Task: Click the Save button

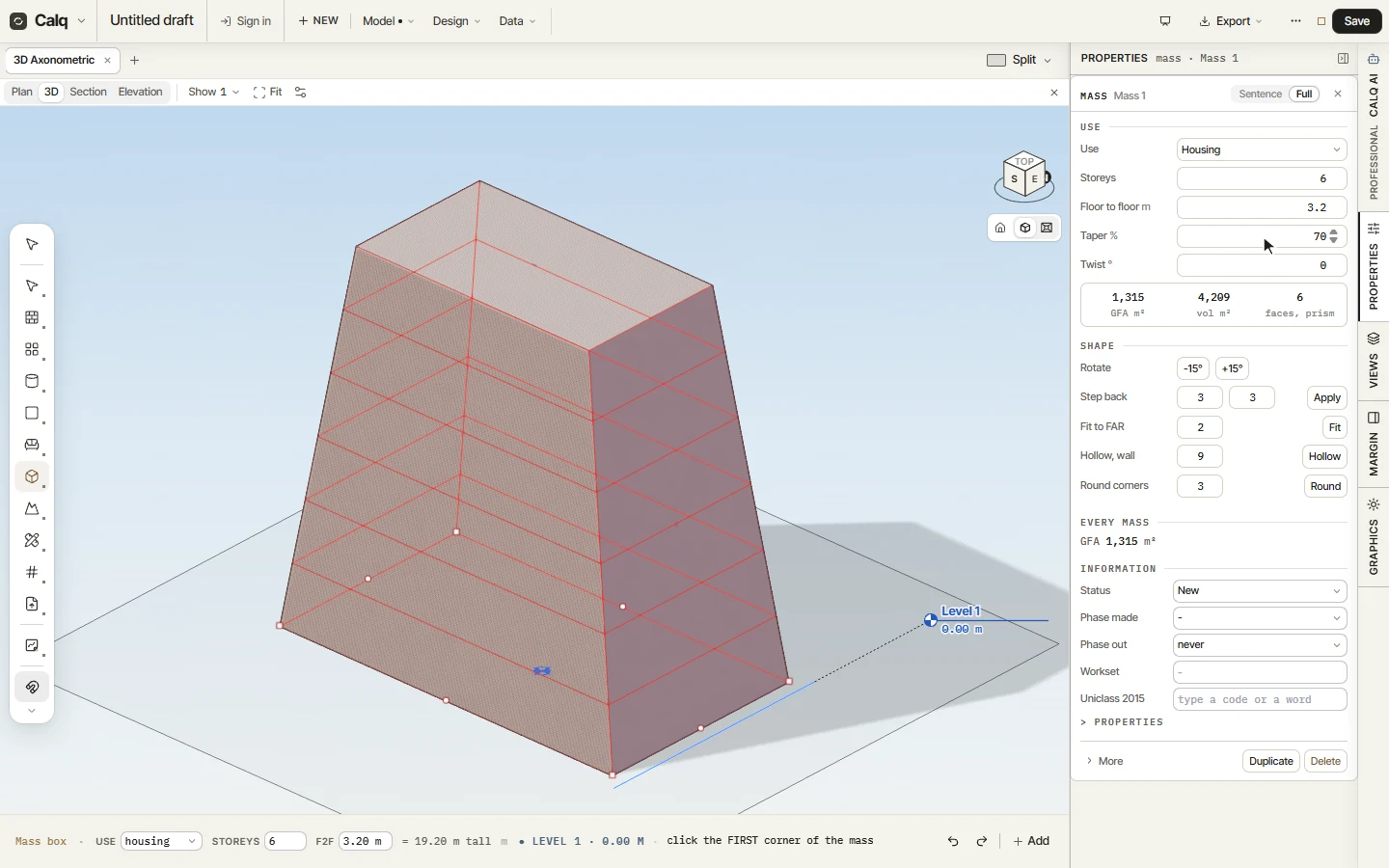Action: click(x=1357, y=21)
